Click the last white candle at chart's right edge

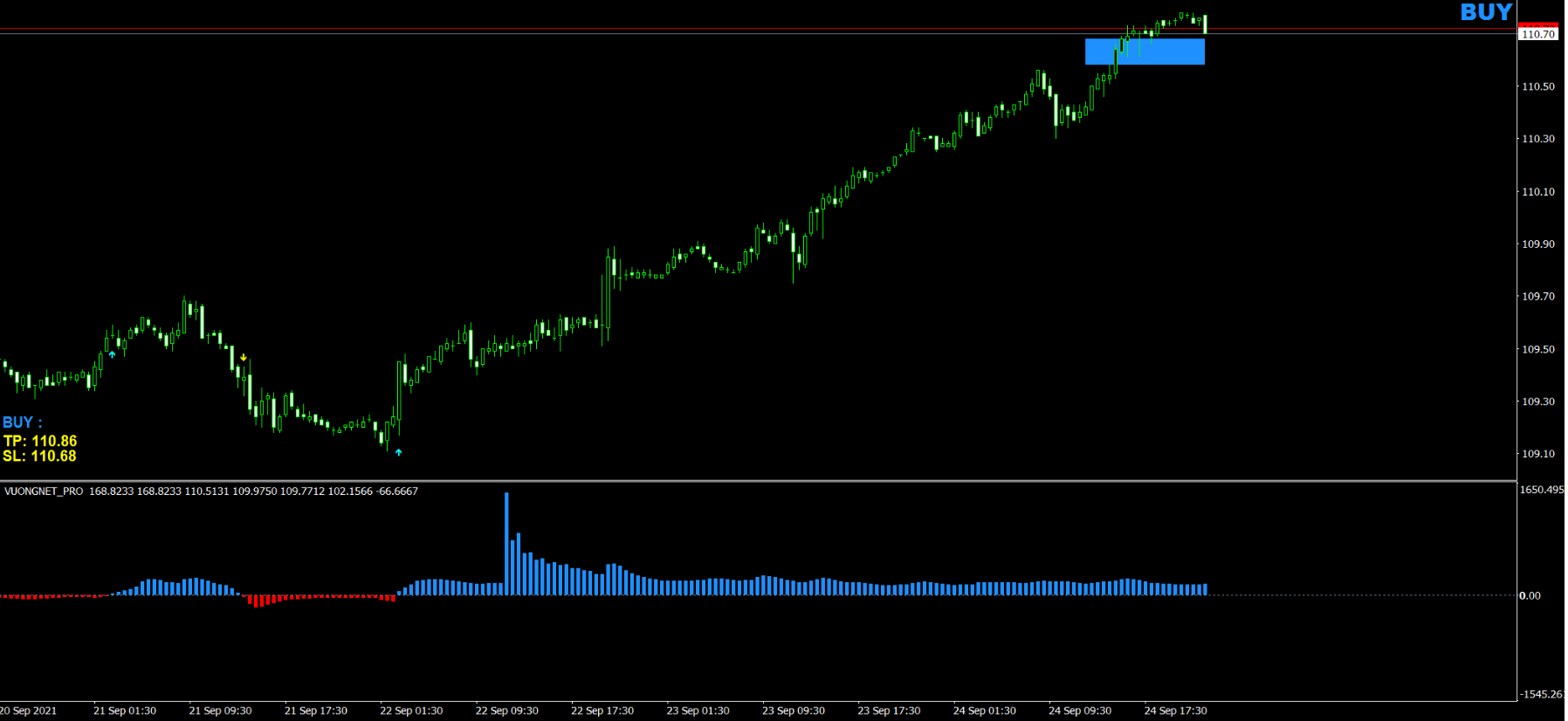[x=1205, y=24]
